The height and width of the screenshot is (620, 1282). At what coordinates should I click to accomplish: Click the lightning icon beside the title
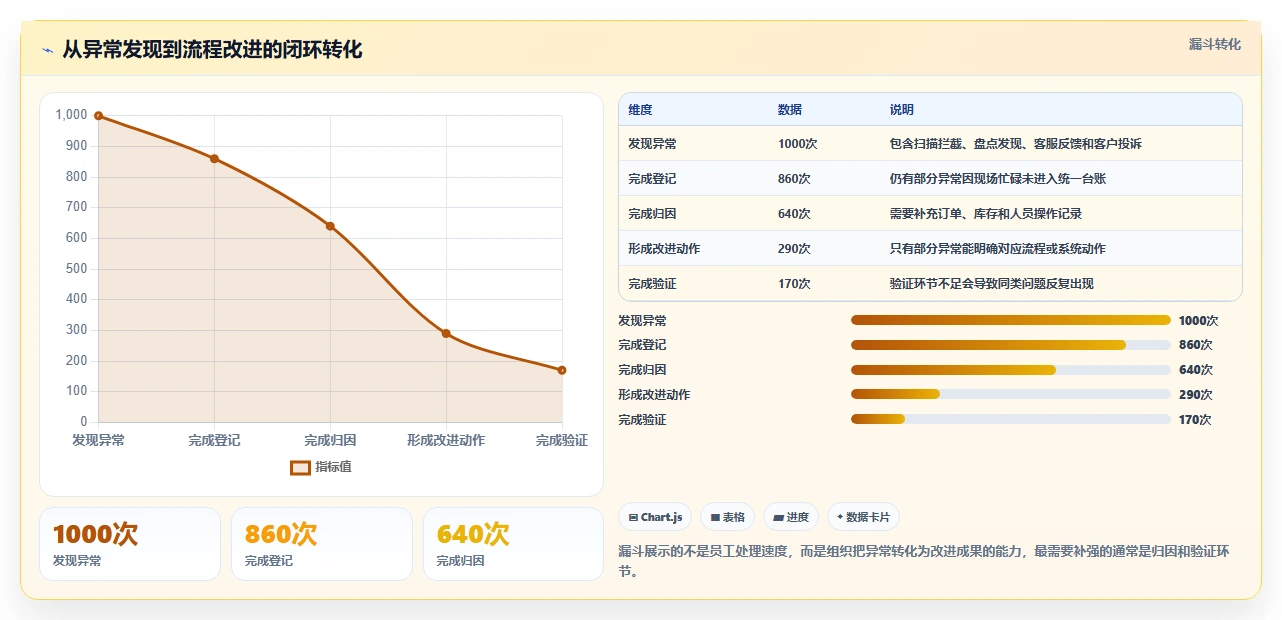tap(47, 50)
